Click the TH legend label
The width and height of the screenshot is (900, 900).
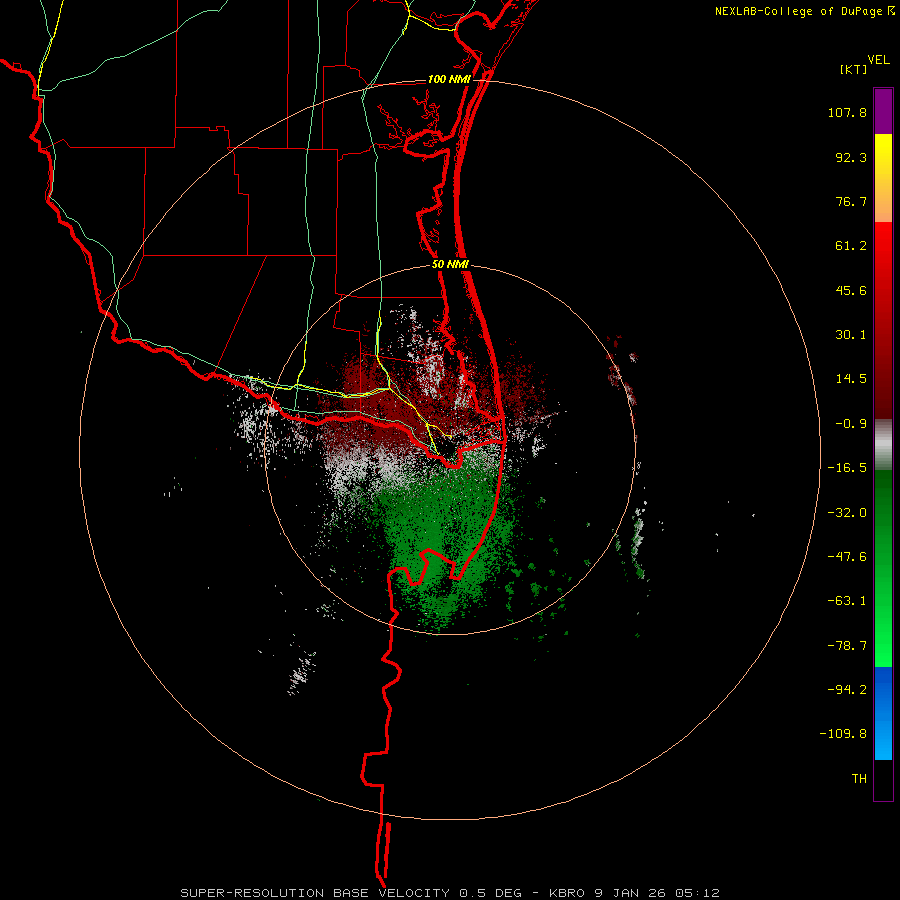tap(859, 779)
